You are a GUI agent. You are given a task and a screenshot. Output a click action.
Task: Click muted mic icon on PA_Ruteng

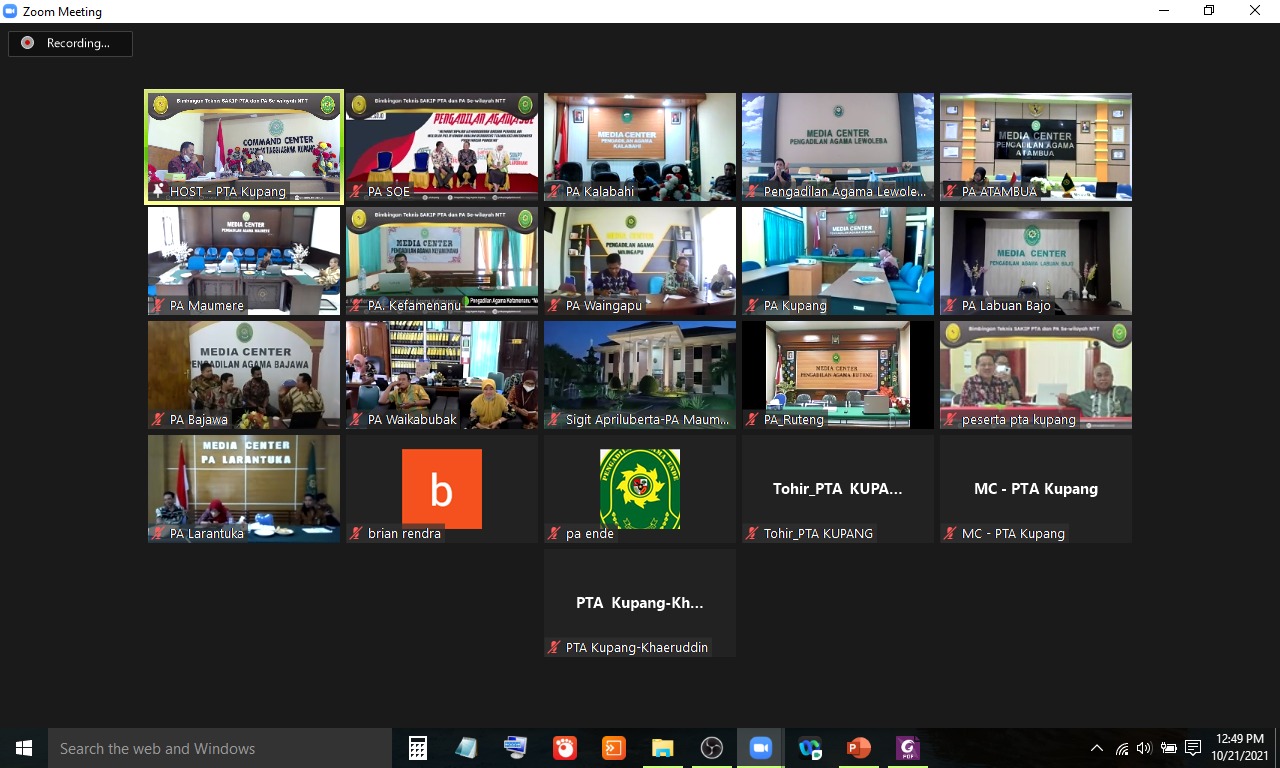click(752, 420)
